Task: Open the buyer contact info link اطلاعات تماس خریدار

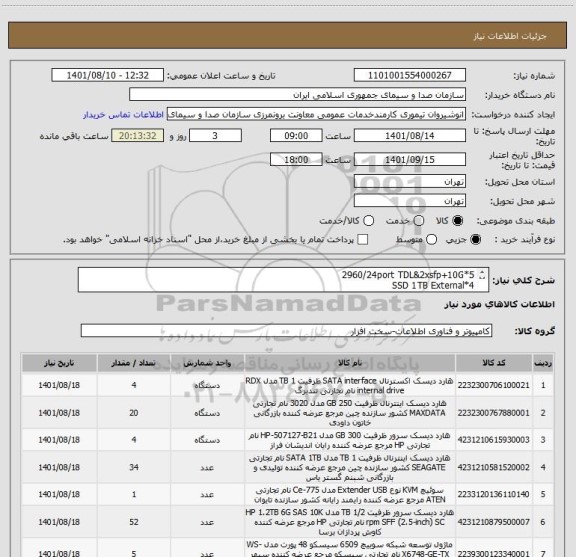Action: click(x=123, y=115)
